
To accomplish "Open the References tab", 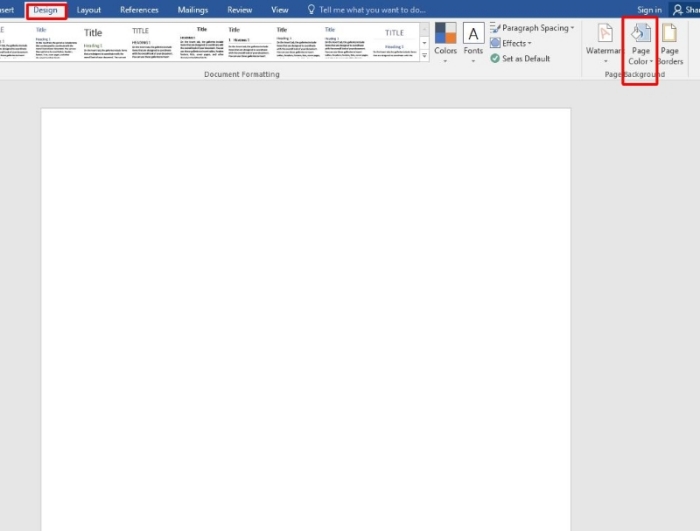I will (x=139, y=10).
